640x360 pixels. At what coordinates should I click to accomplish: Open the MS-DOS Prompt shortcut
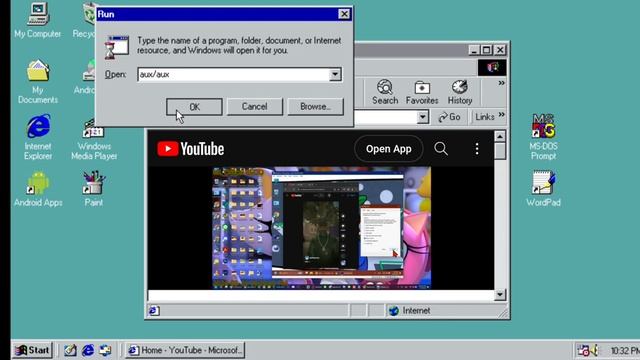[x=543, y=137]
